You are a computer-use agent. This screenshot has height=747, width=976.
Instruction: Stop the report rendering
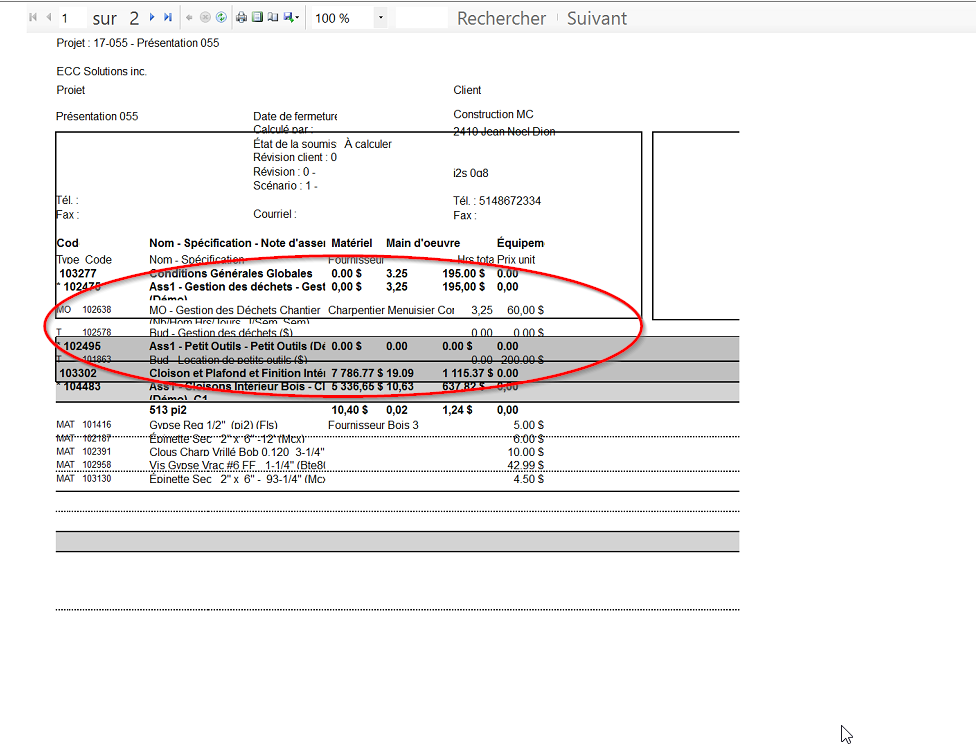(x=205, y=18)
